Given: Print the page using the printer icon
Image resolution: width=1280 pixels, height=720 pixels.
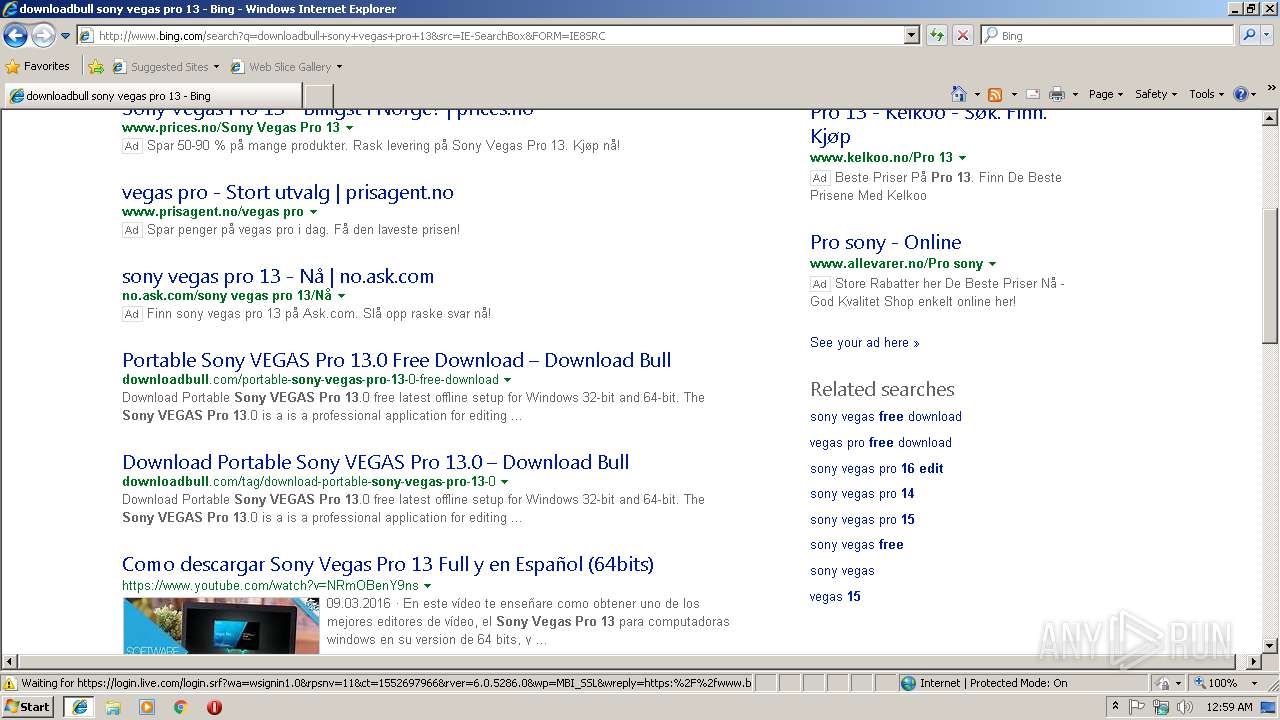Looking at the screenshot, I should point(1057,94).
